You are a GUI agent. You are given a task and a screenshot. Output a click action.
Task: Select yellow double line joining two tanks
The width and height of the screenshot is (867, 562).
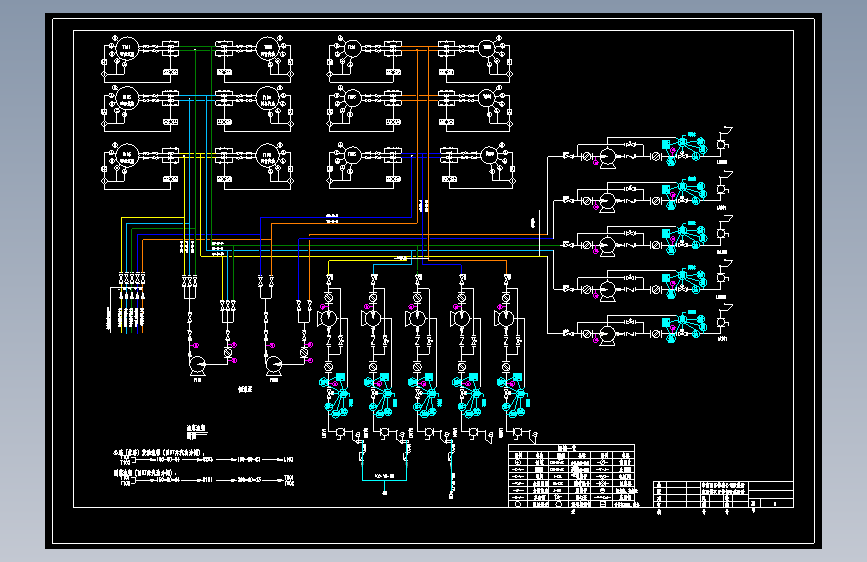197,155
